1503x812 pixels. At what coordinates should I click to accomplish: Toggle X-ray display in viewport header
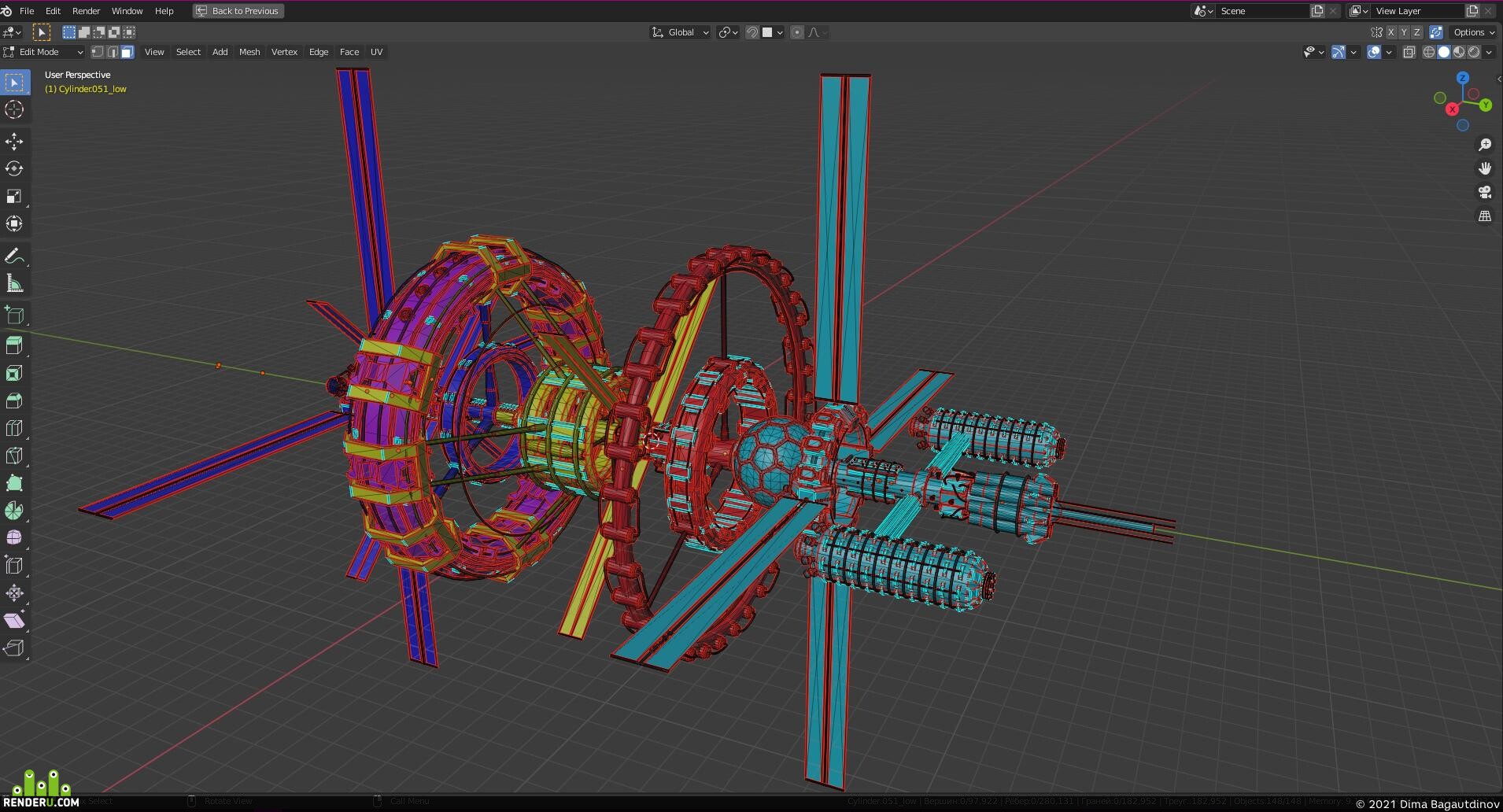[1409, 52]
